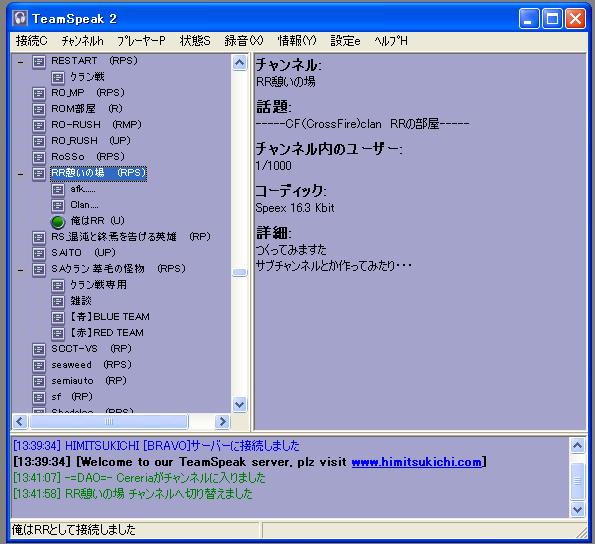The image size is (595, 544).
Task: Click the channel icon next to RoSSo (RPS)
Action: point(39,157)
